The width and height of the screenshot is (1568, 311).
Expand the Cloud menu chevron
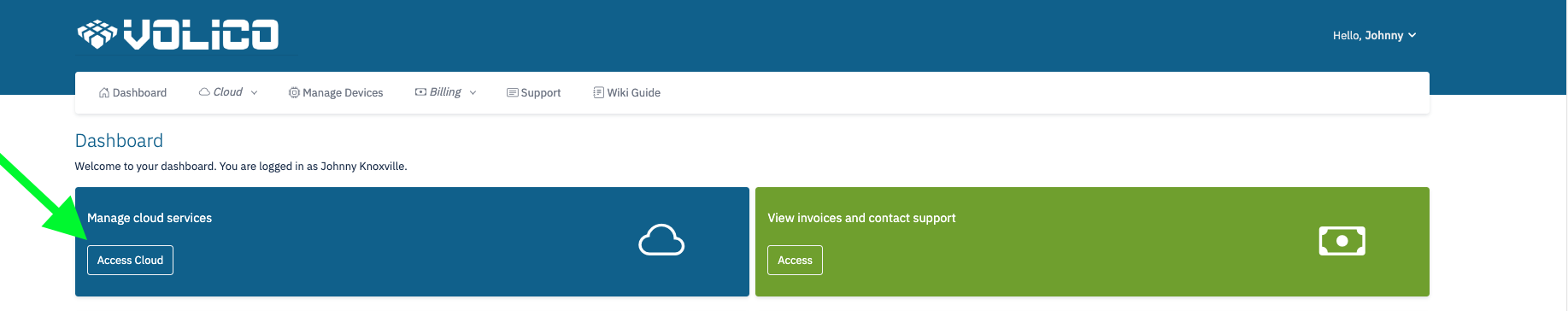[x=254, y=93]
